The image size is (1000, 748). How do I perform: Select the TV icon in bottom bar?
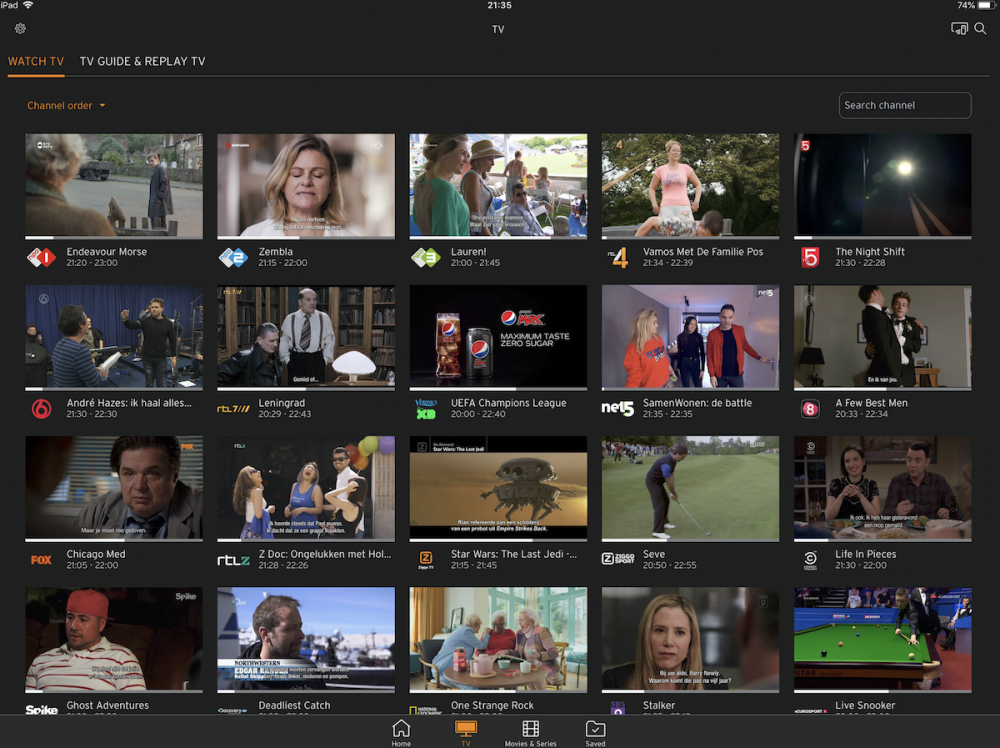(466, 733)
